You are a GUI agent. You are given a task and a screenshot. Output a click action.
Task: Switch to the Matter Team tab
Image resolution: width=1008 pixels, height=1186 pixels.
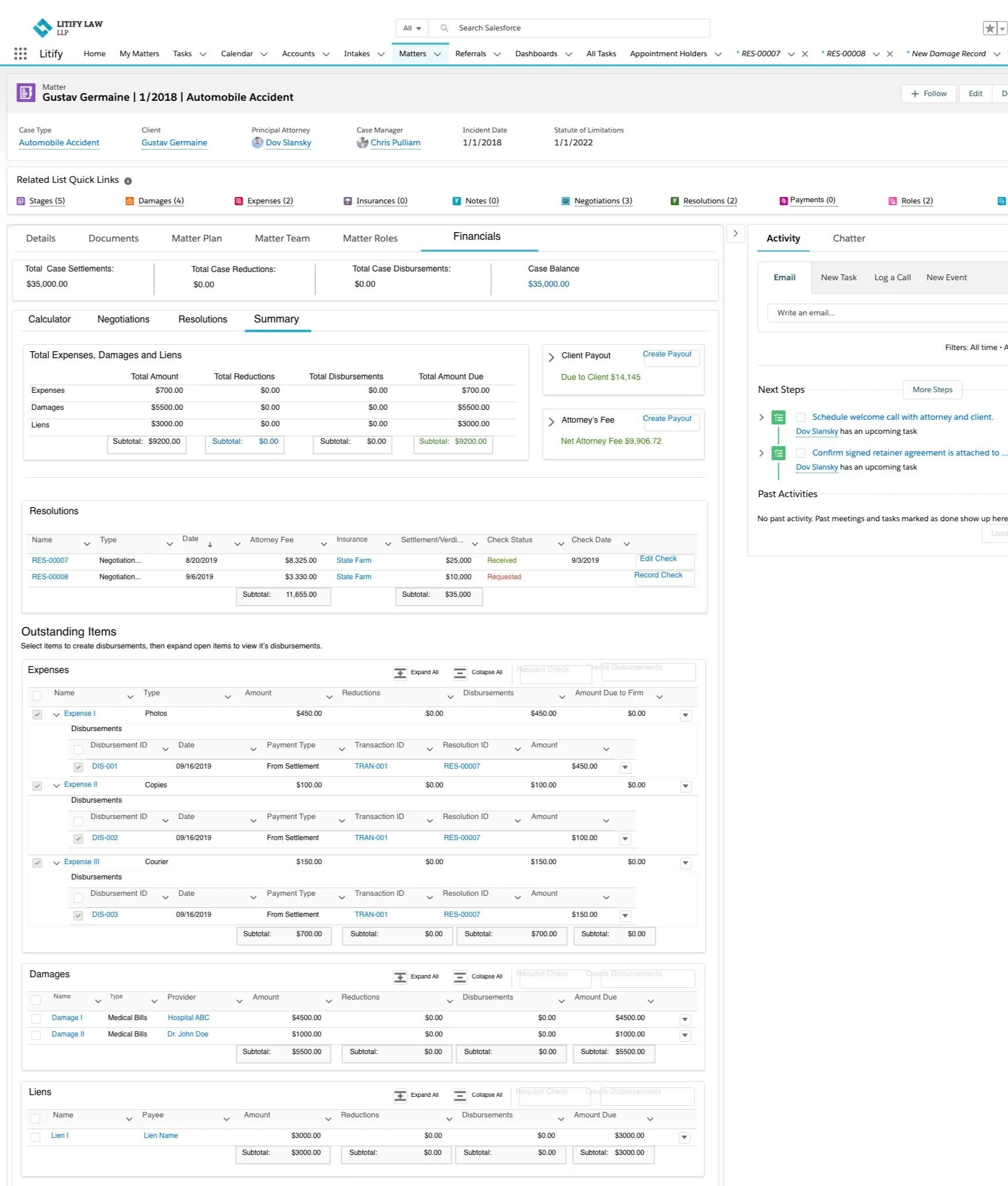(x=282, y=239)
